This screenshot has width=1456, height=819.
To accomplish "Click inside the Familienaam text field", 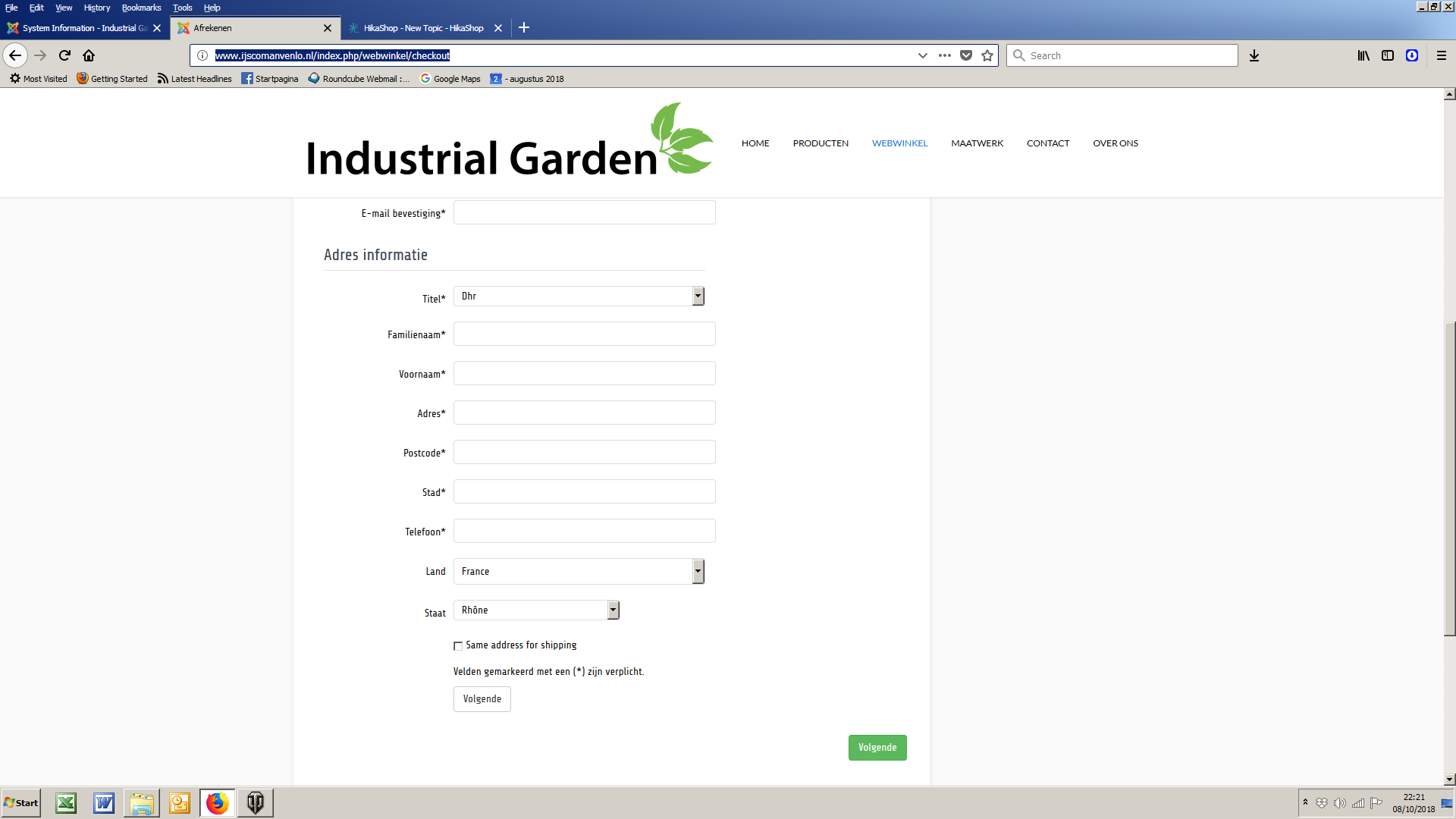I will pyautogui.click(x=584, y=334).
